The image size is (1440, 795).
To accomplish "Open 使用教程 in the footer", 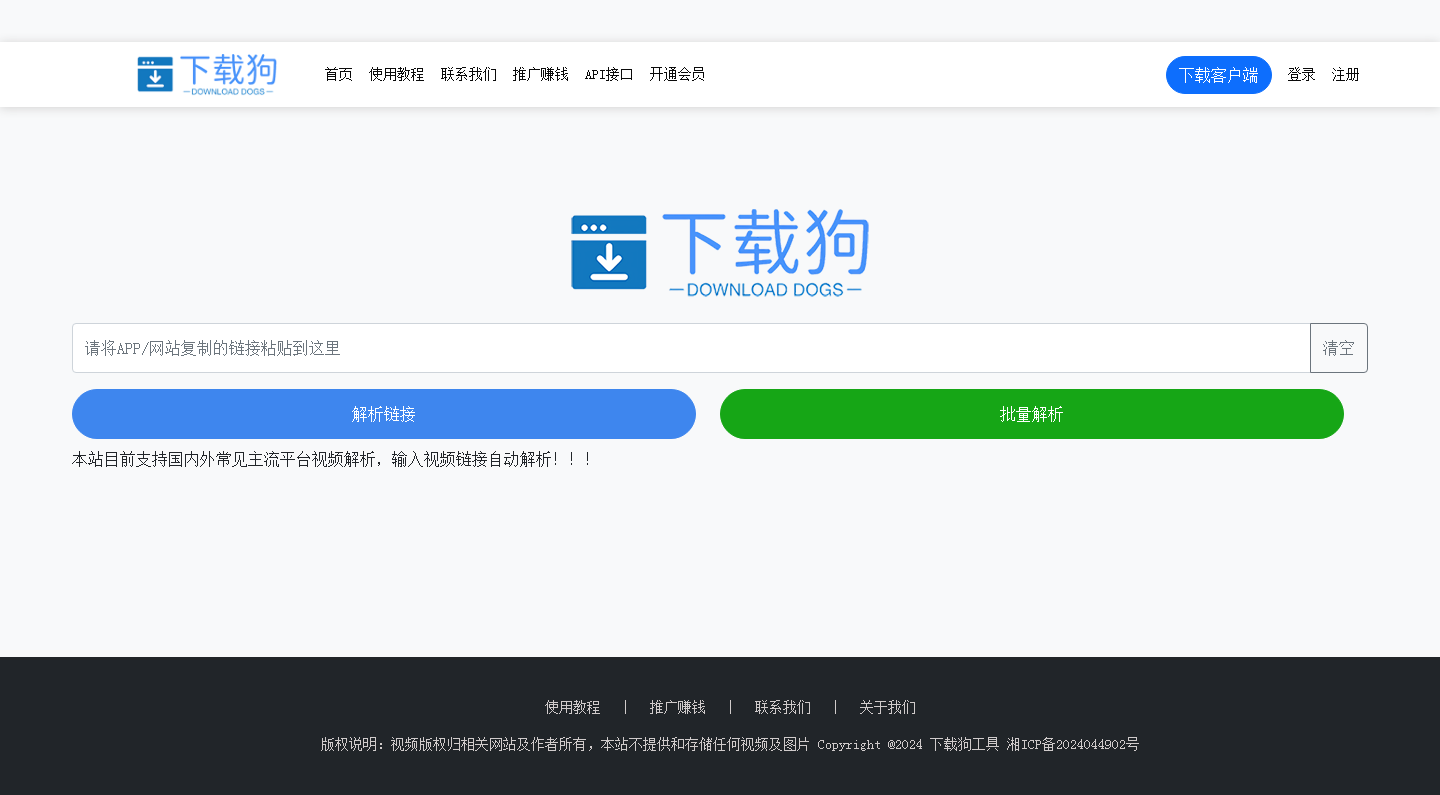I will tap(571, 707).
